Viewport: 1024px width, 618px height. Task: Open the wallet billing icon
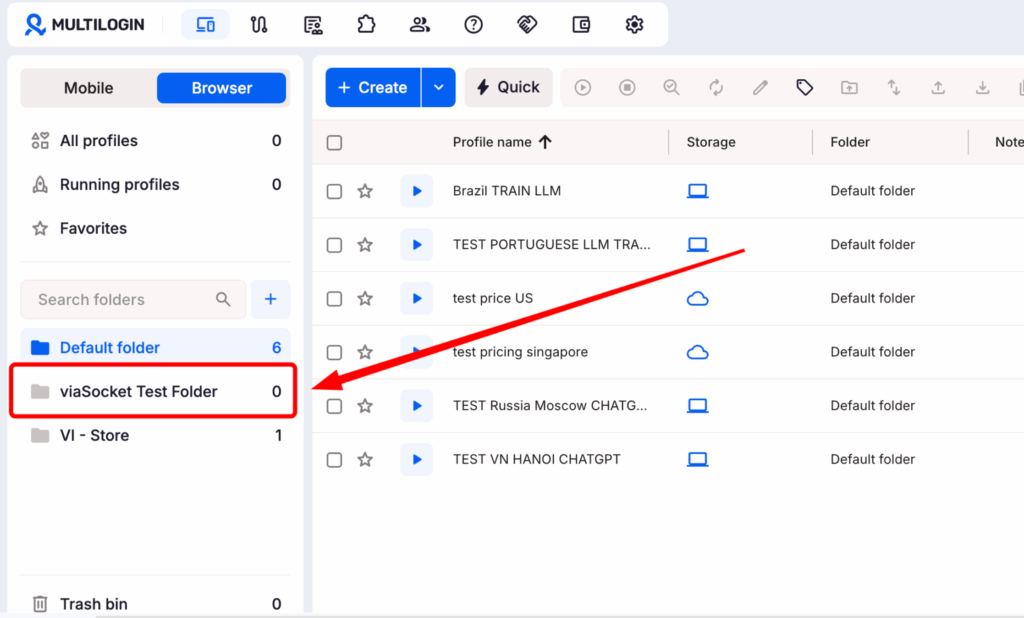coord(581,25)
